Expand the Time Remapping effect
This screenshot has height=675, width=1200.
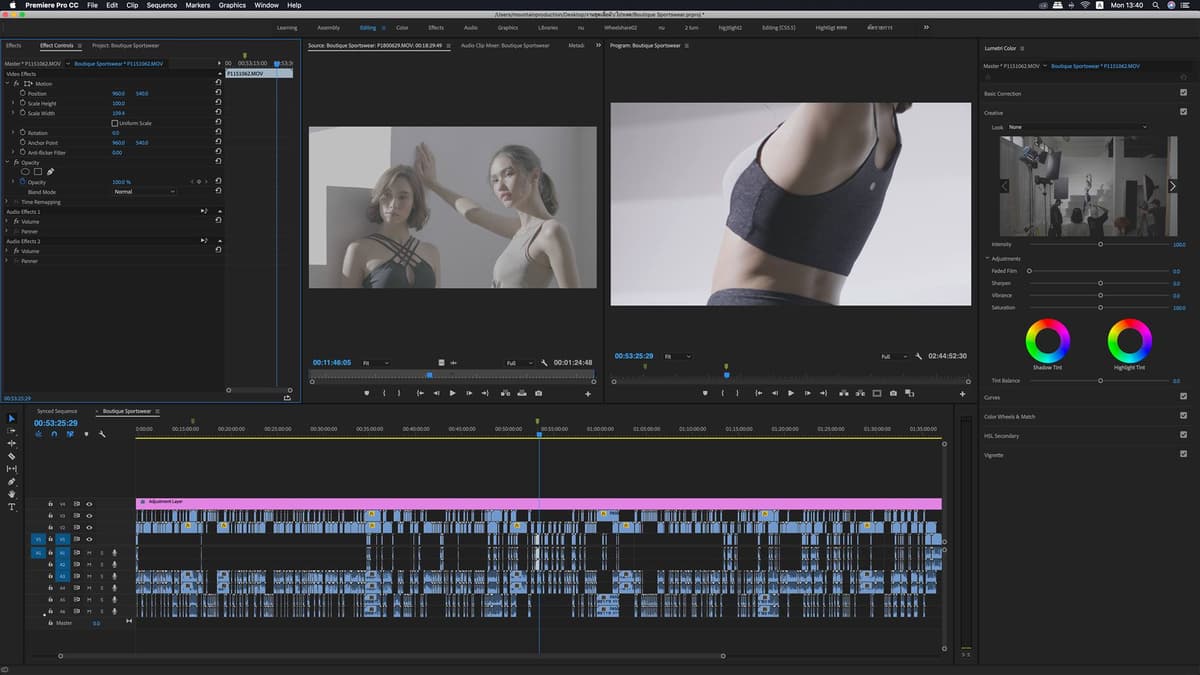click(8, 202)
